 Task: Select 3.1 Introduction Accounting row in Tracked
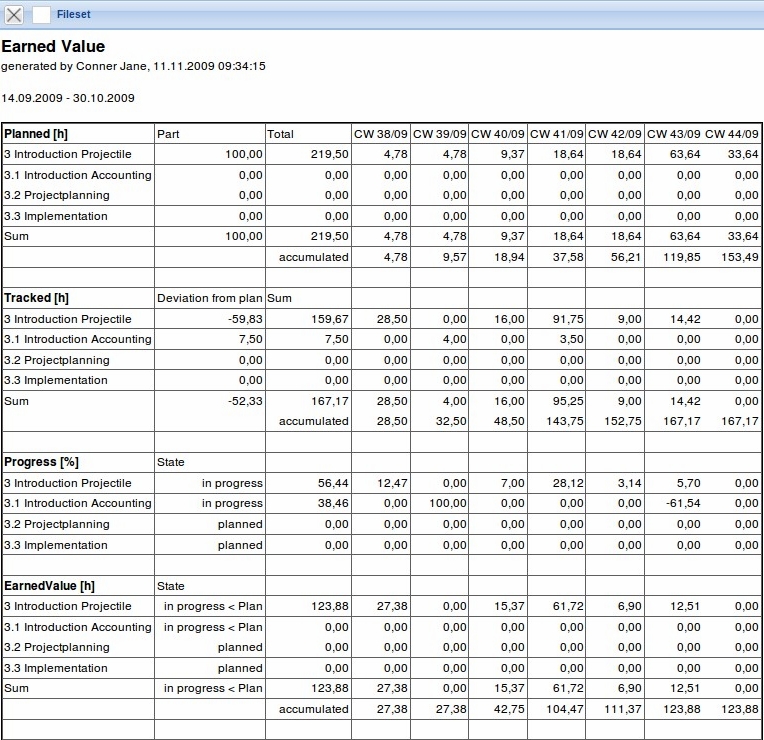click(78, 339)
